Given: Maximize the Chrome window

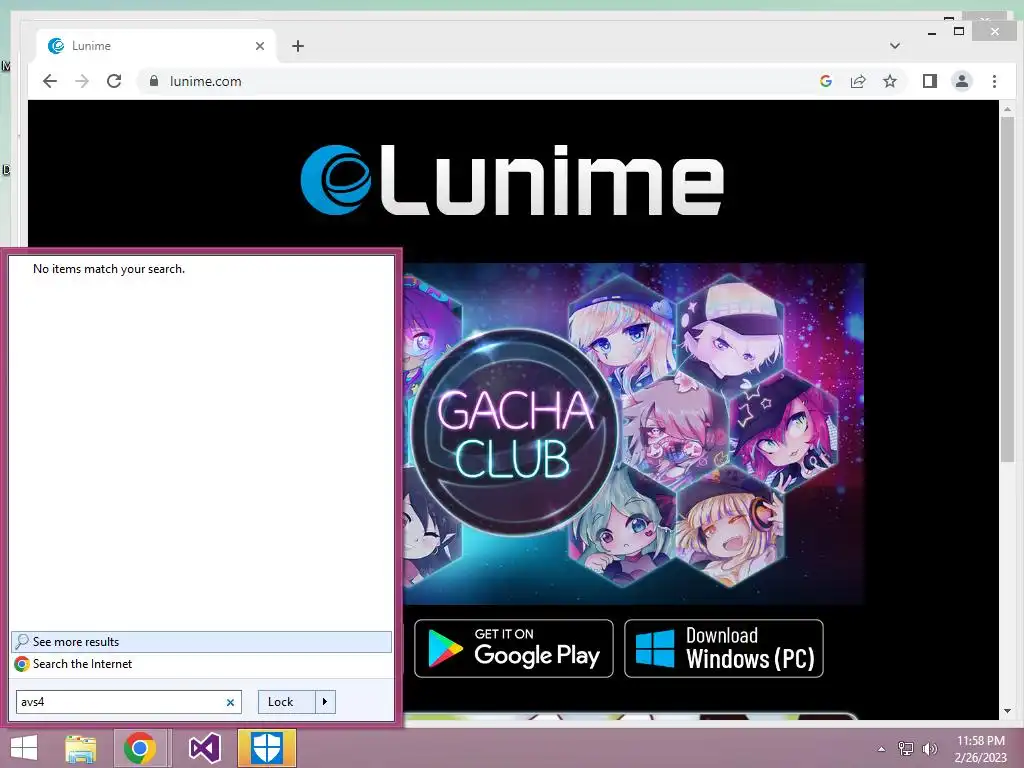Looking at the screenshot, I should (959, 31).
